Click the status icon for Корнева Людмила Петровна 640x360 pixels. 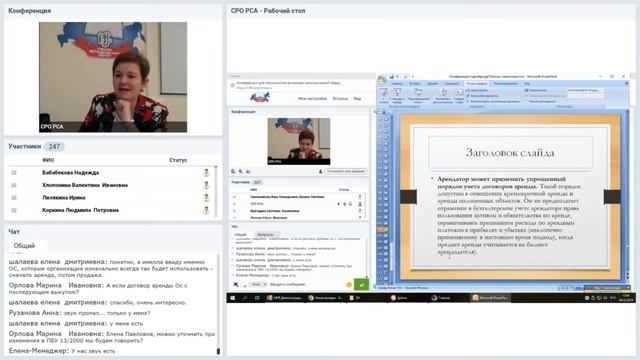[206, 210]
